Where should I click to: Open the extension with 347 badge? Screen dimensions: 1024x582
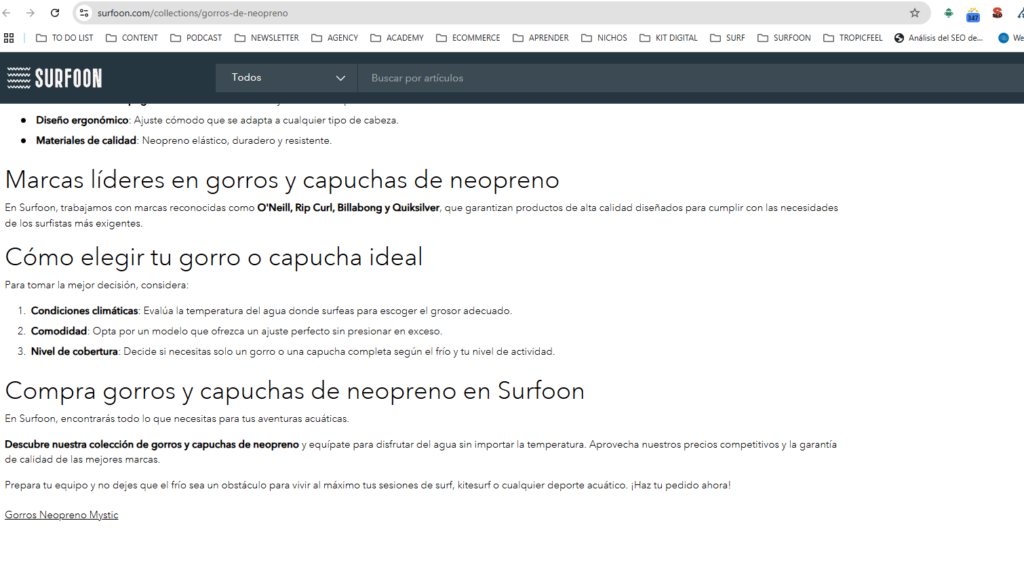(x=972, y=14)
